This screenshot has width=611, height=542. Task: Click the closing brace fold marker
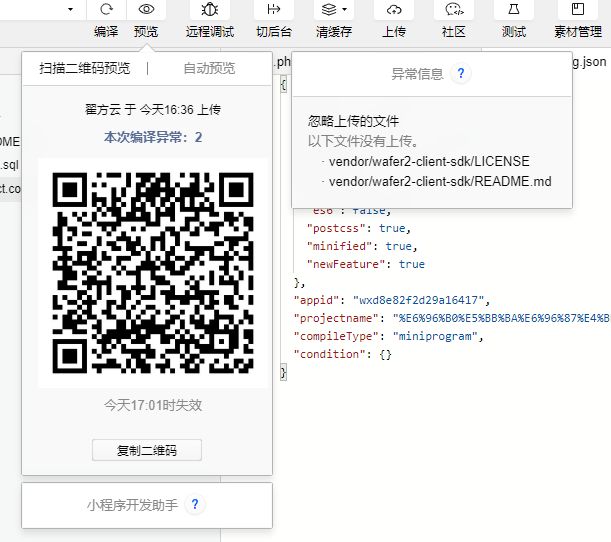coord(283,373)
